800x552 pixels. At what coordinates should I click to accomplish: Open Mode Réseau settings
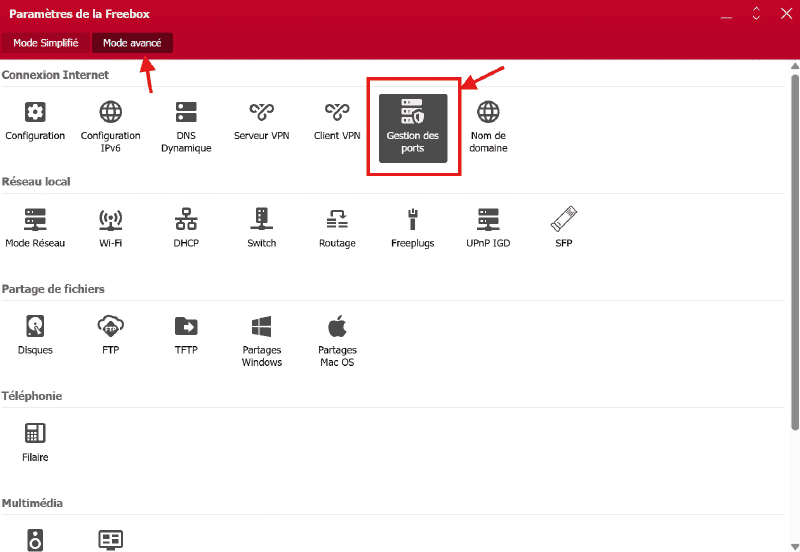click(x=35, y=228)
